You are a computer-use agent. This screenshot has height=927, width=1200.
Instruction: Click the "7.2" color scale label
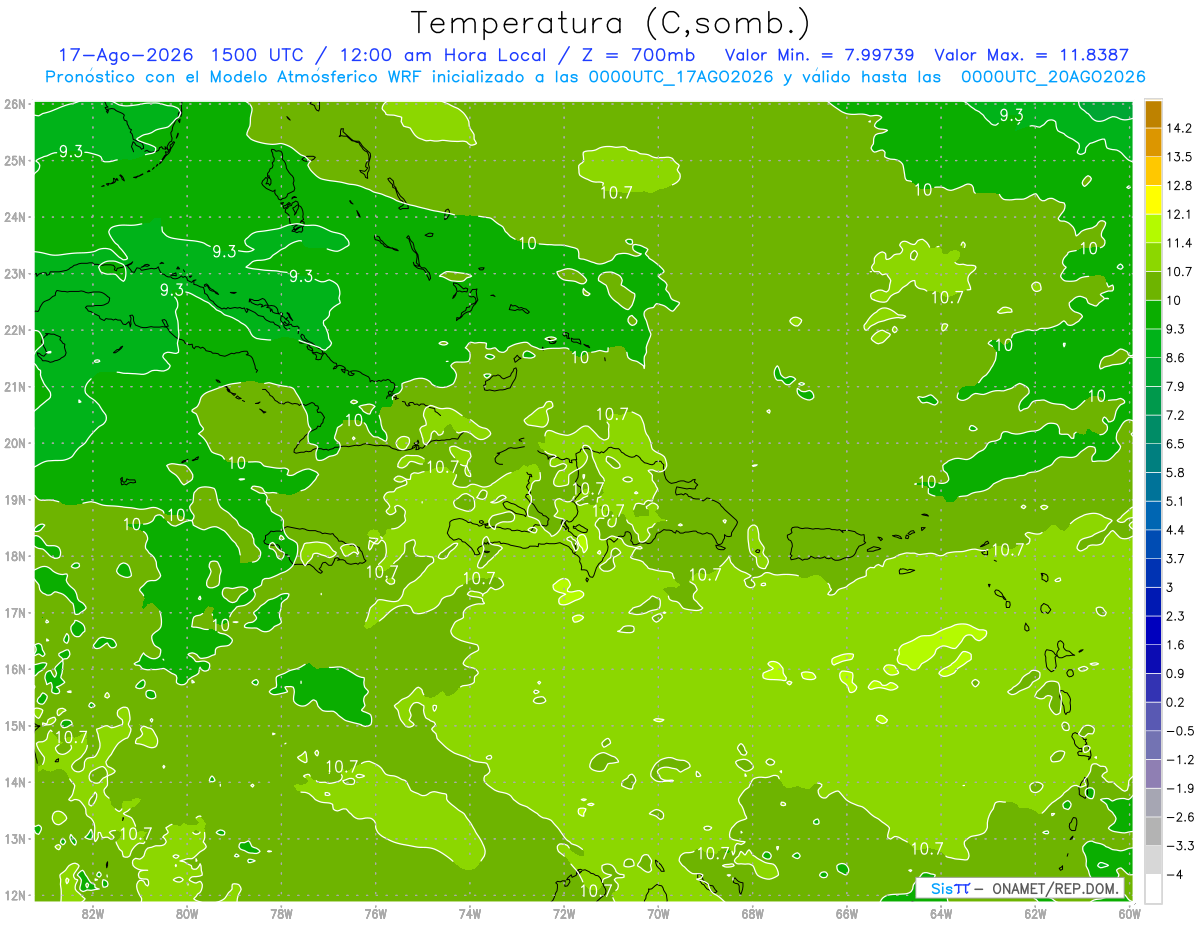1176,415
